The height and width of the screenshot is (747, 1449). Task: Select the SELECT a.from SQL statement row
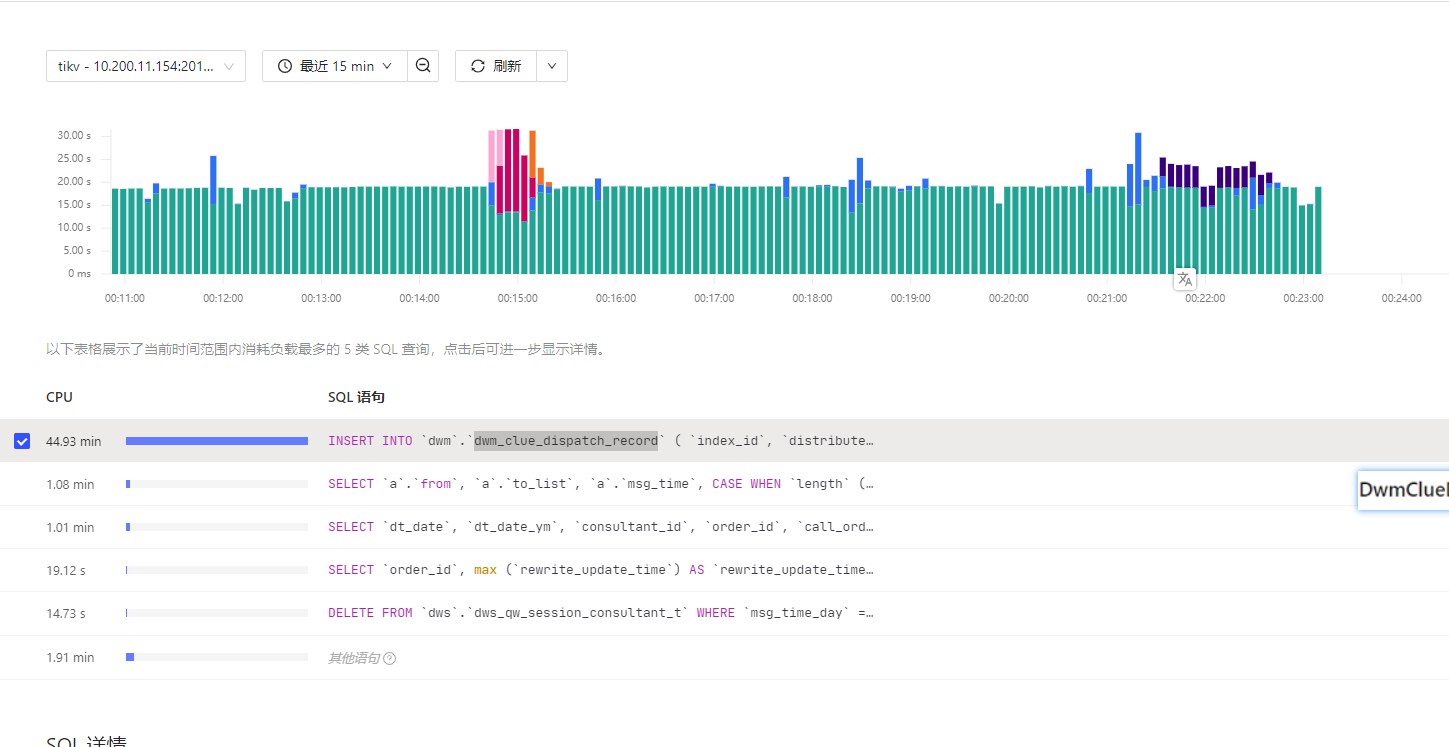tap(600, 484)
